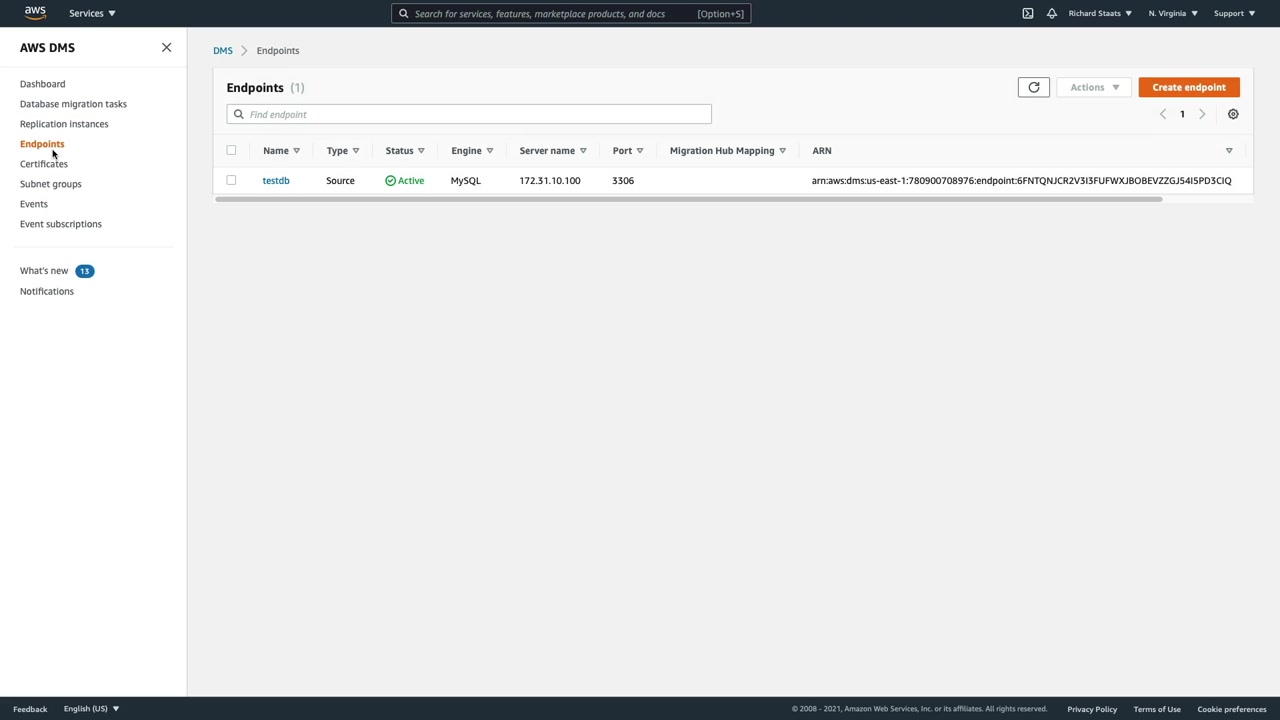
Task: Click the search magnifier in Find endpoint
Action: [238, 114]
